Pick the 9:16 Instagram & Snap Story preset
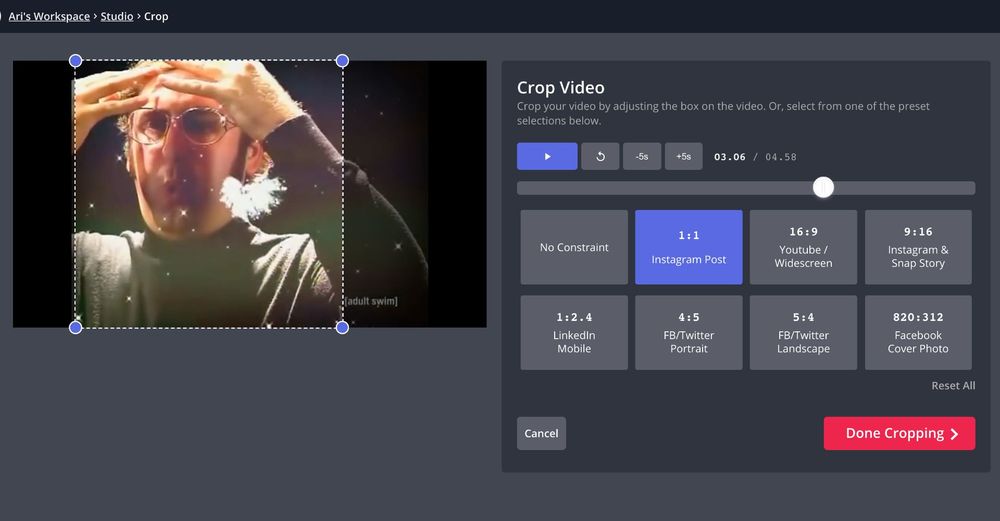Viewport: 1000px width, 521px height. tap(918, 247)
